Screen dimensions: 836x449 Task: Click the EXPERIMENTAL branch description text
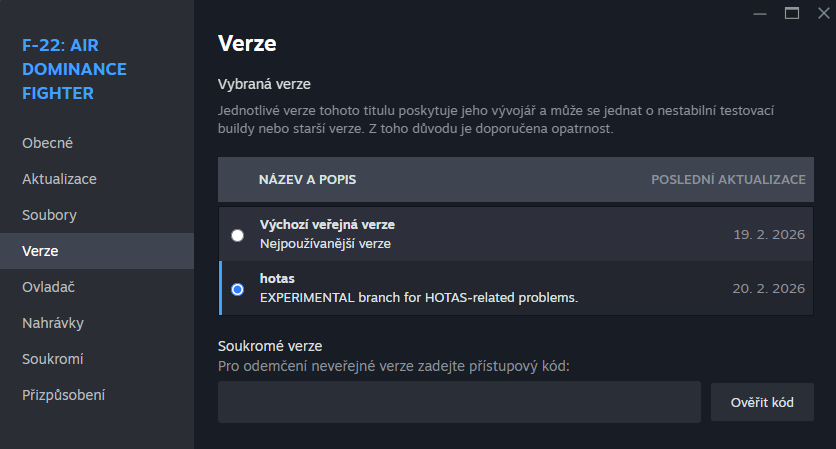pyautogui.click(x=419, y=297)
